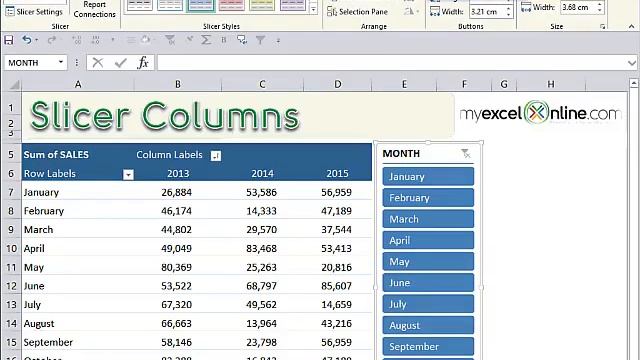Toggle the July slicer button
Viewport: 640px width, 360px height.
(x=428, y=304)
